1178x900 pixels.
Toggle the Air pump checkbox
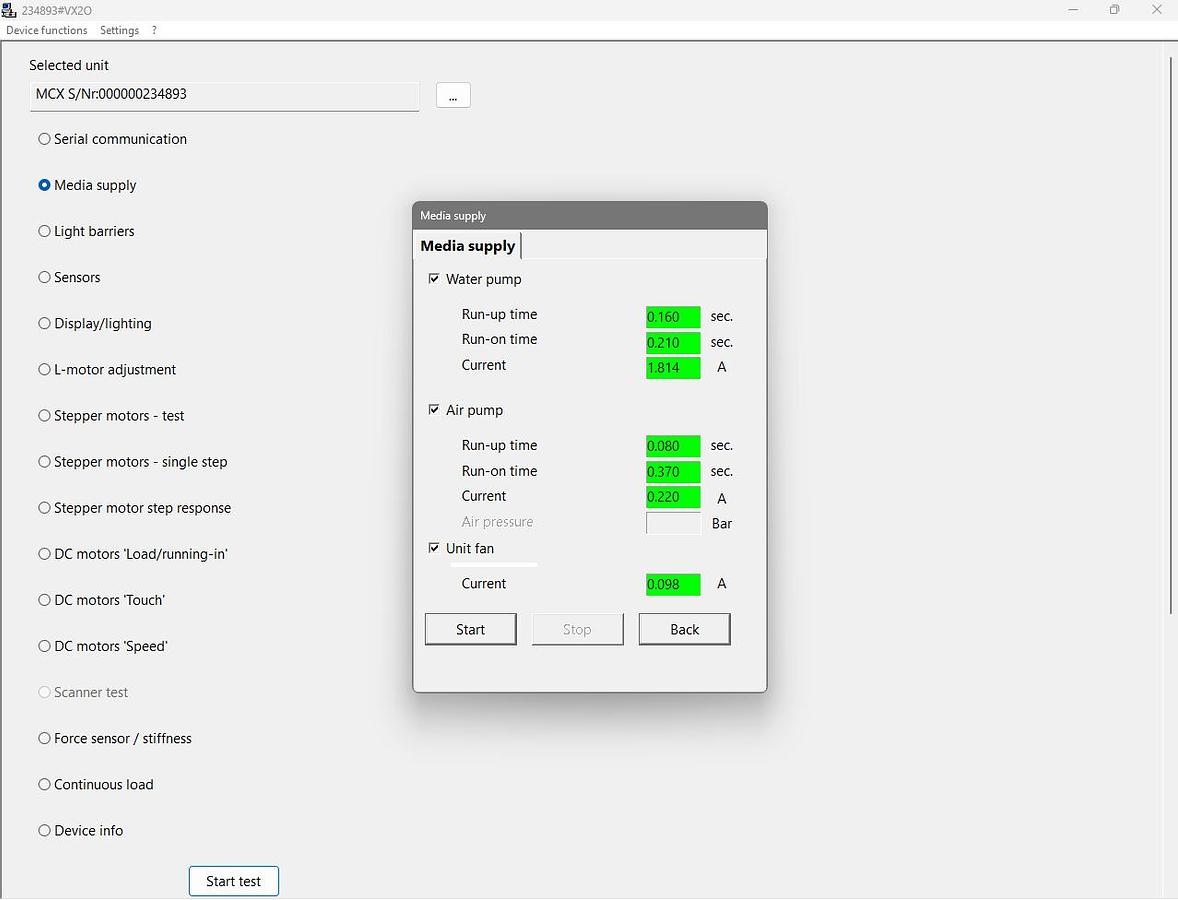pos(434,410)
